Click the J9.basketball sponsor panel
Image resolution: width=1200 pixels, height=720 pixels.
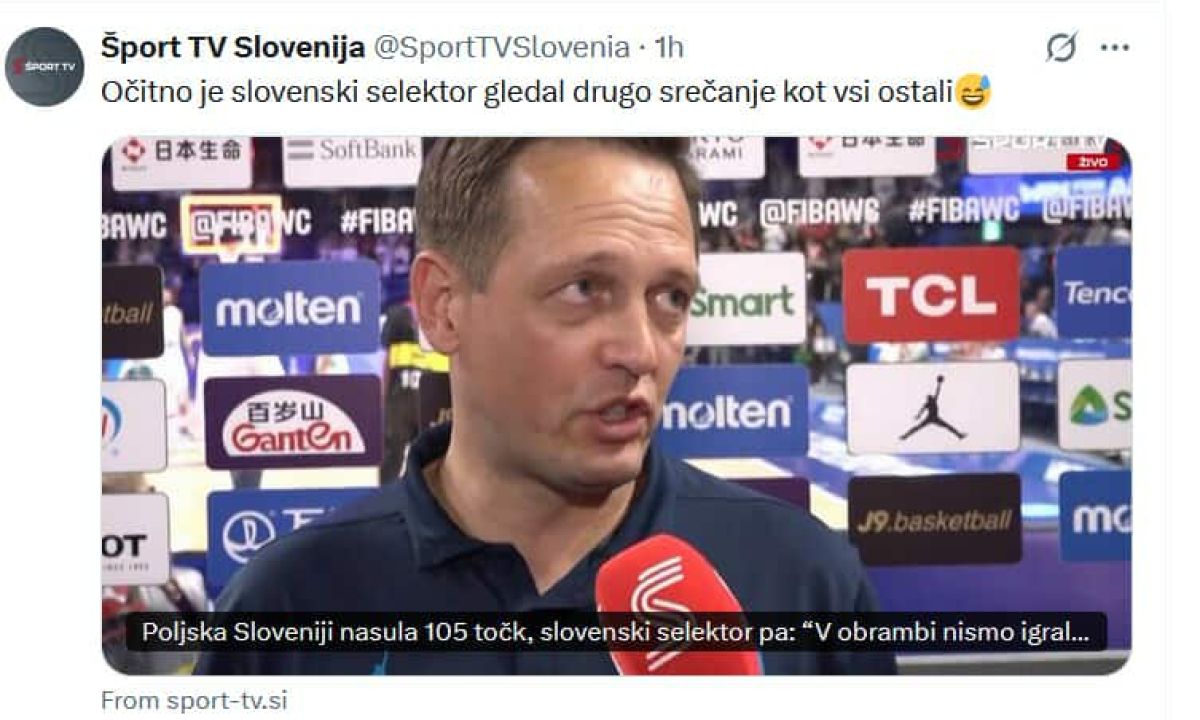tap(935, 520)
